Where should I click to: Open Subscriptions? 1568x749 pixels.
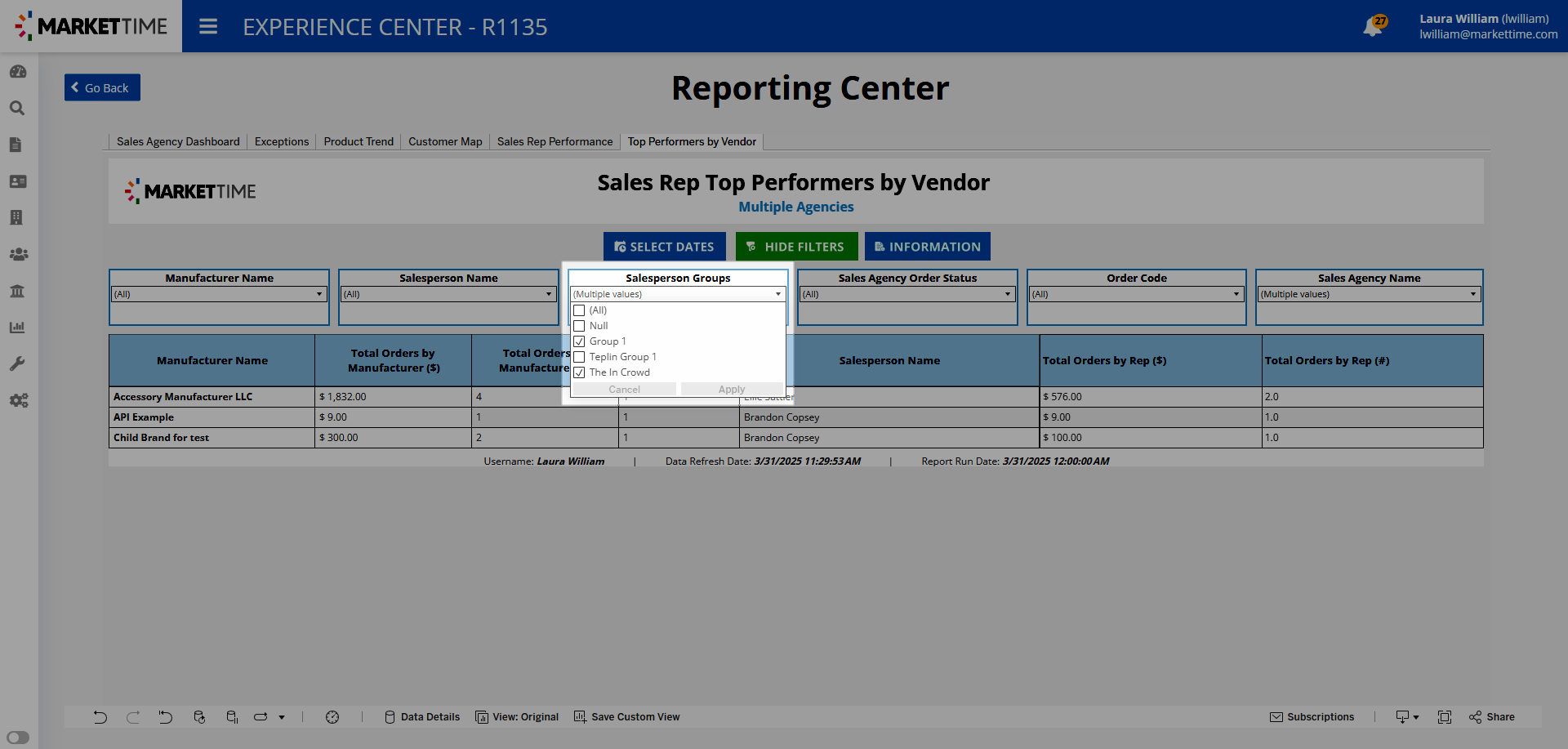point(1312,717)
